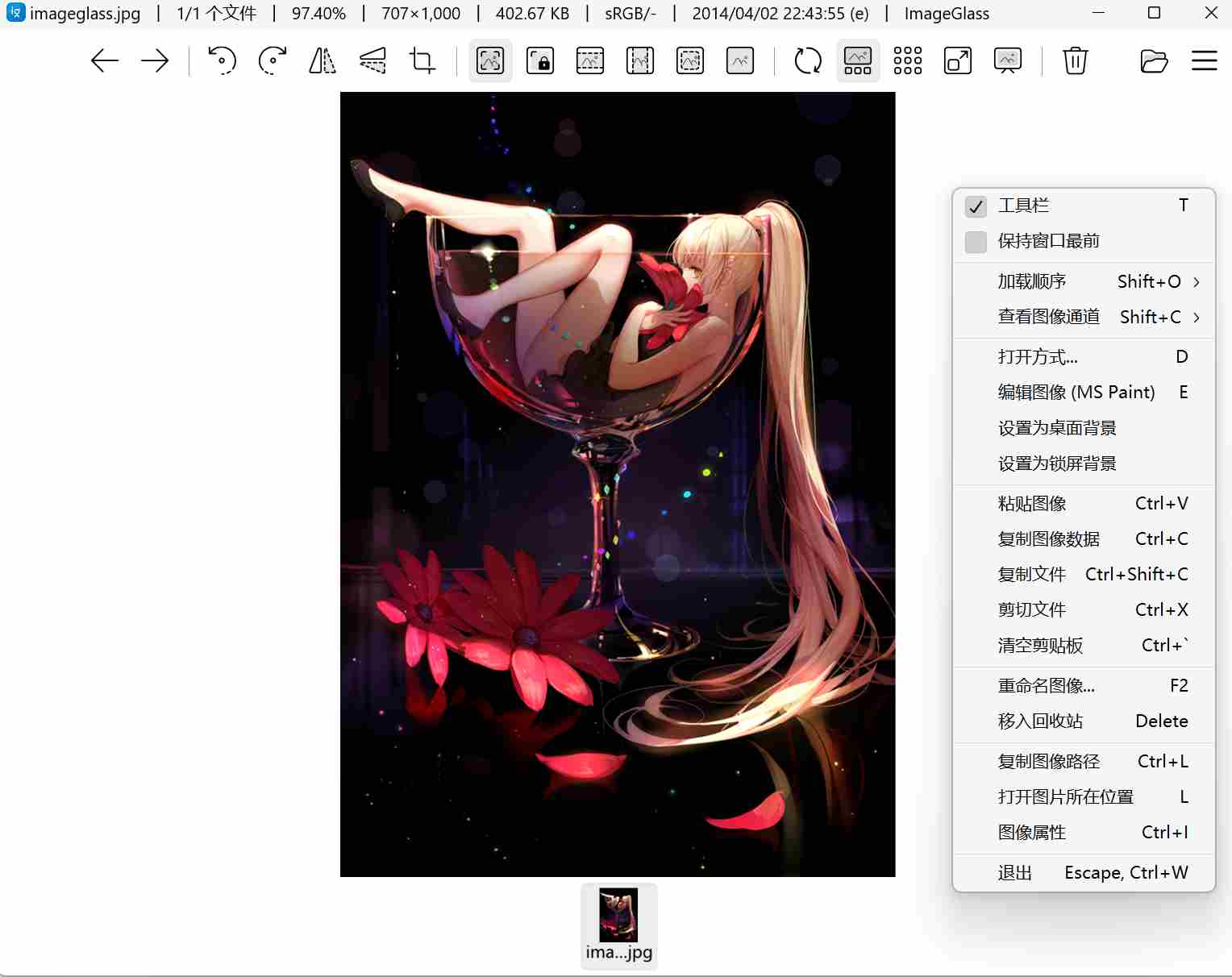Select 粘贴图像 menu entry
1232x977 pixels.
pos(1084,504)
